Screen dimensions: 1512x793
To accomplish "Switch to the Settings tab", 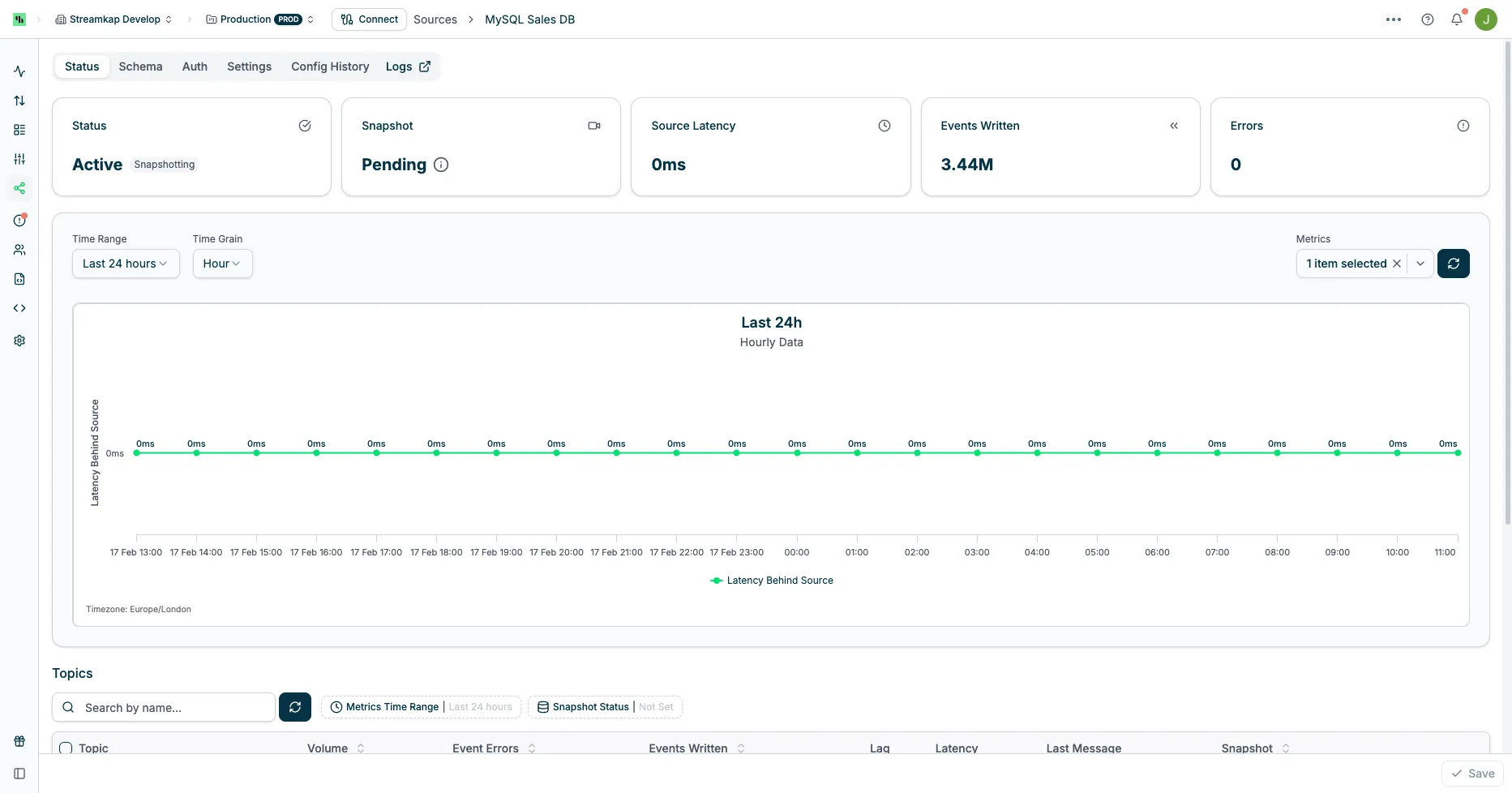I will click(249, 66).
